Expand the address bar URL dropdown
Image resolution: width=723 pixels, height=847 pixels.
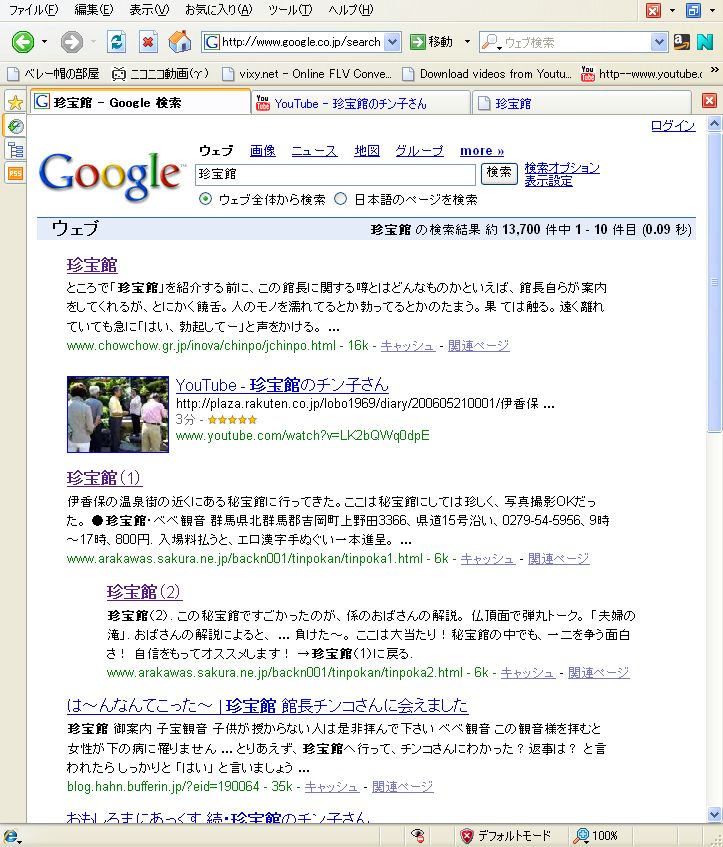click(x=392, y=42)
